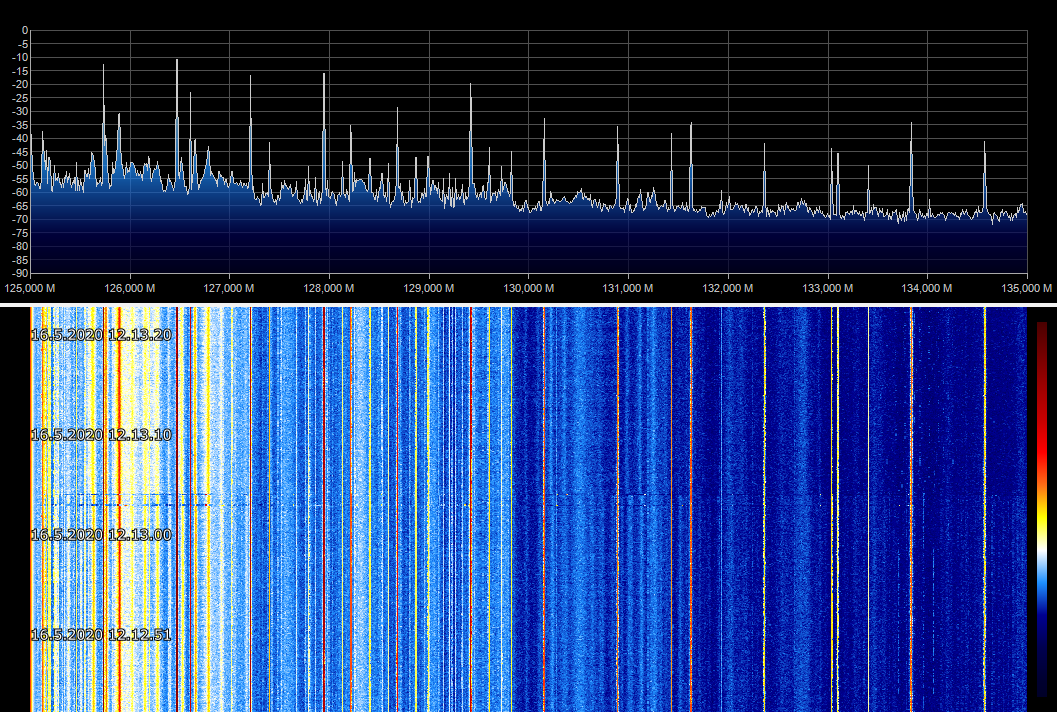Click the 128,000 M frequency axis label
Viewport: 1057px width, 712px height.
pos(330,288)
